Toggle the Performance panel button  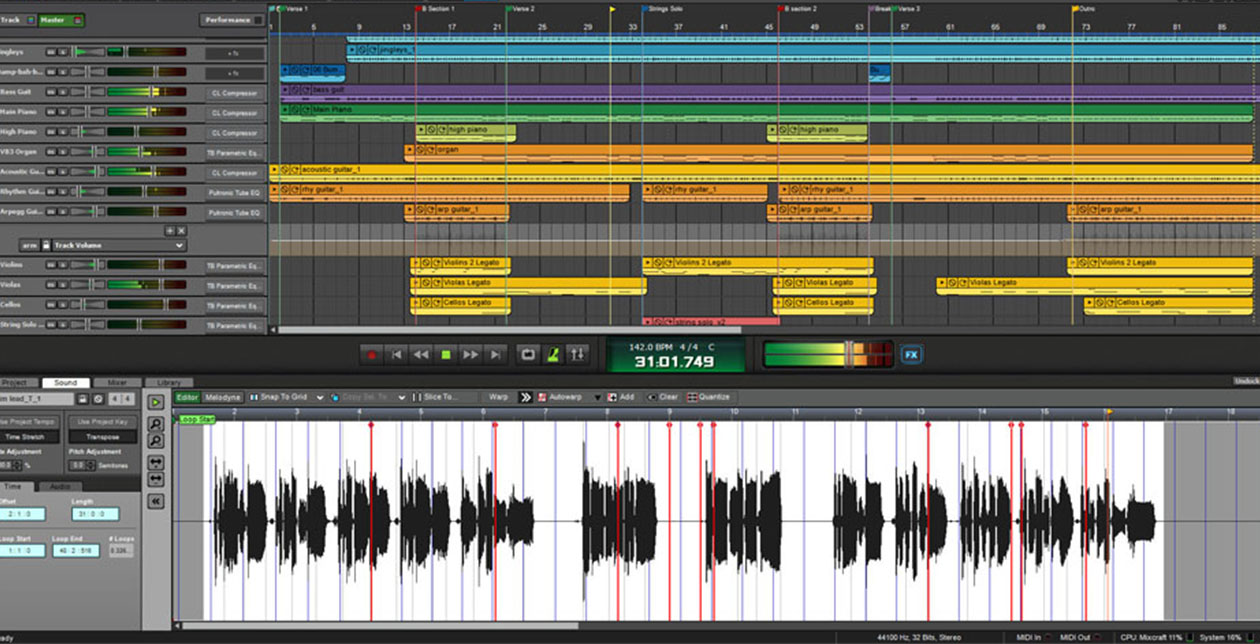[x=232, y=20]
